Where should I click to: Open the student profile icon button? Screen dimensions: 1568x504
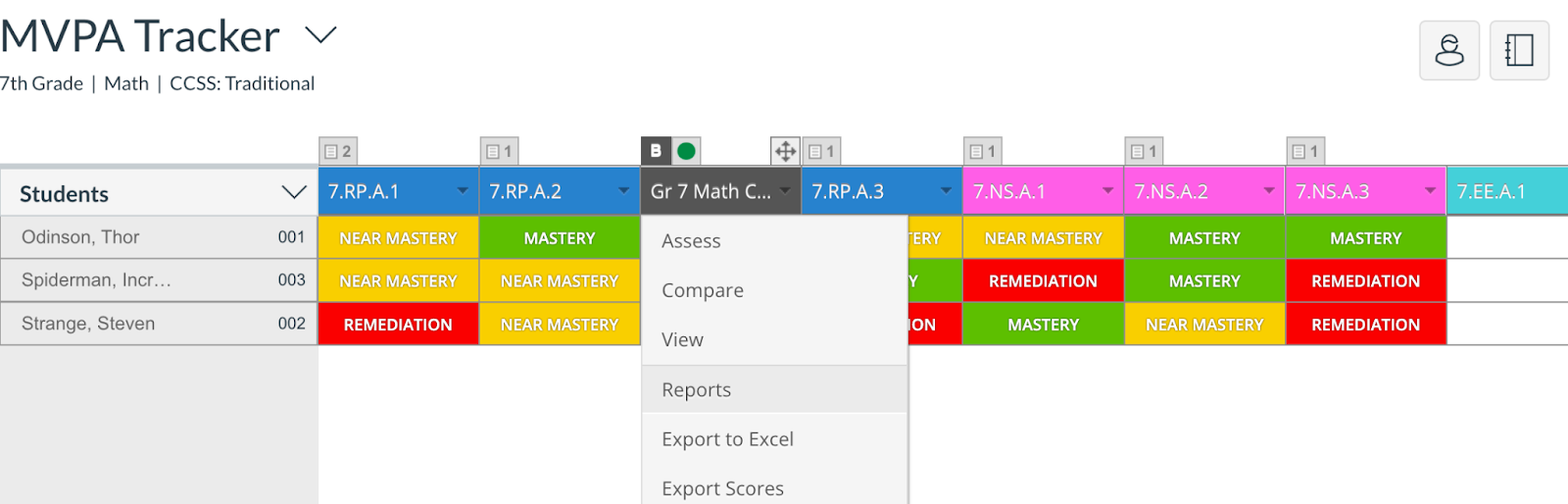(1449, 50)
